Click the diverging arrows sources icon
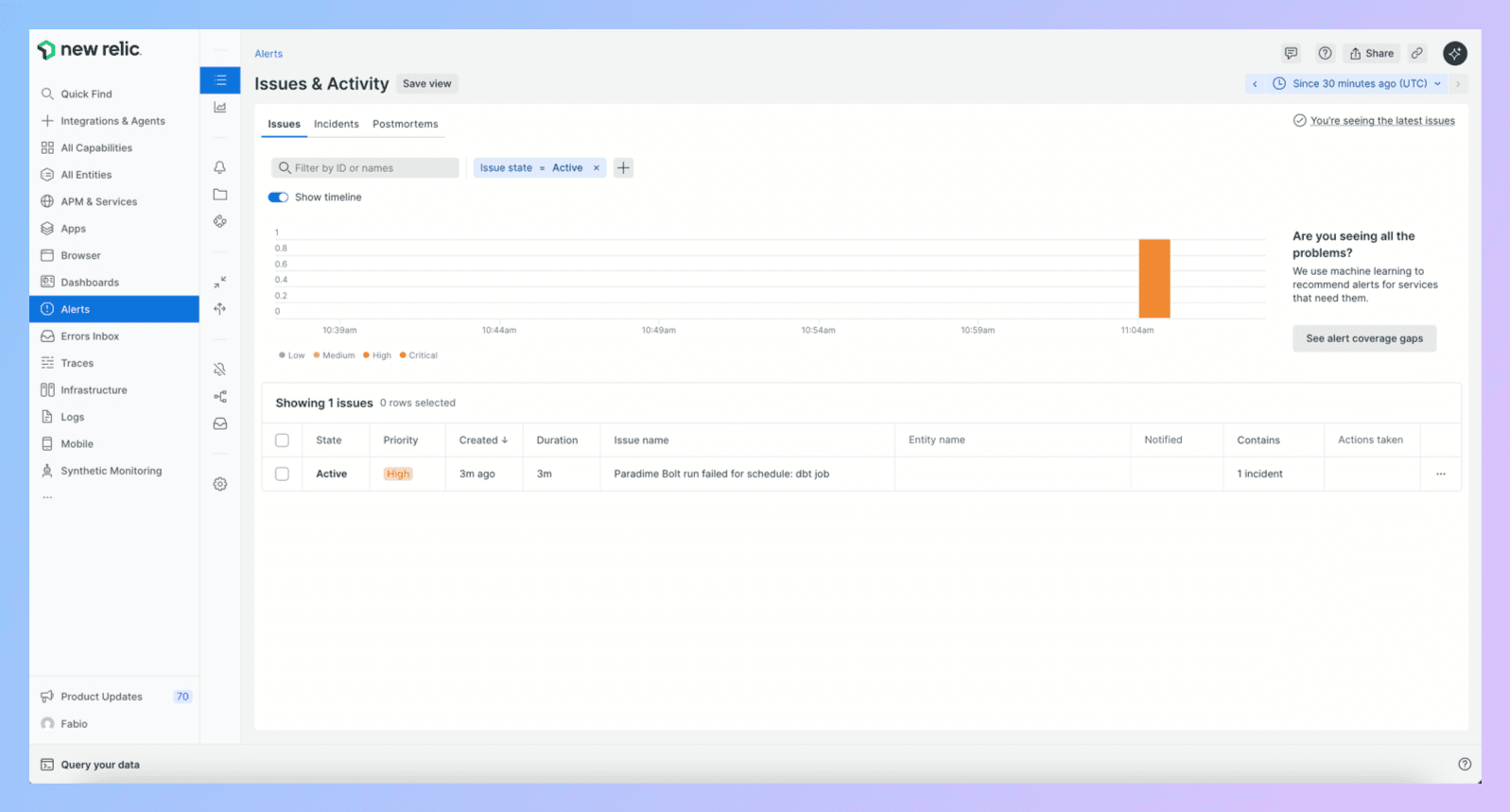This screenshot has height=812, width=1510. point(220,309)
